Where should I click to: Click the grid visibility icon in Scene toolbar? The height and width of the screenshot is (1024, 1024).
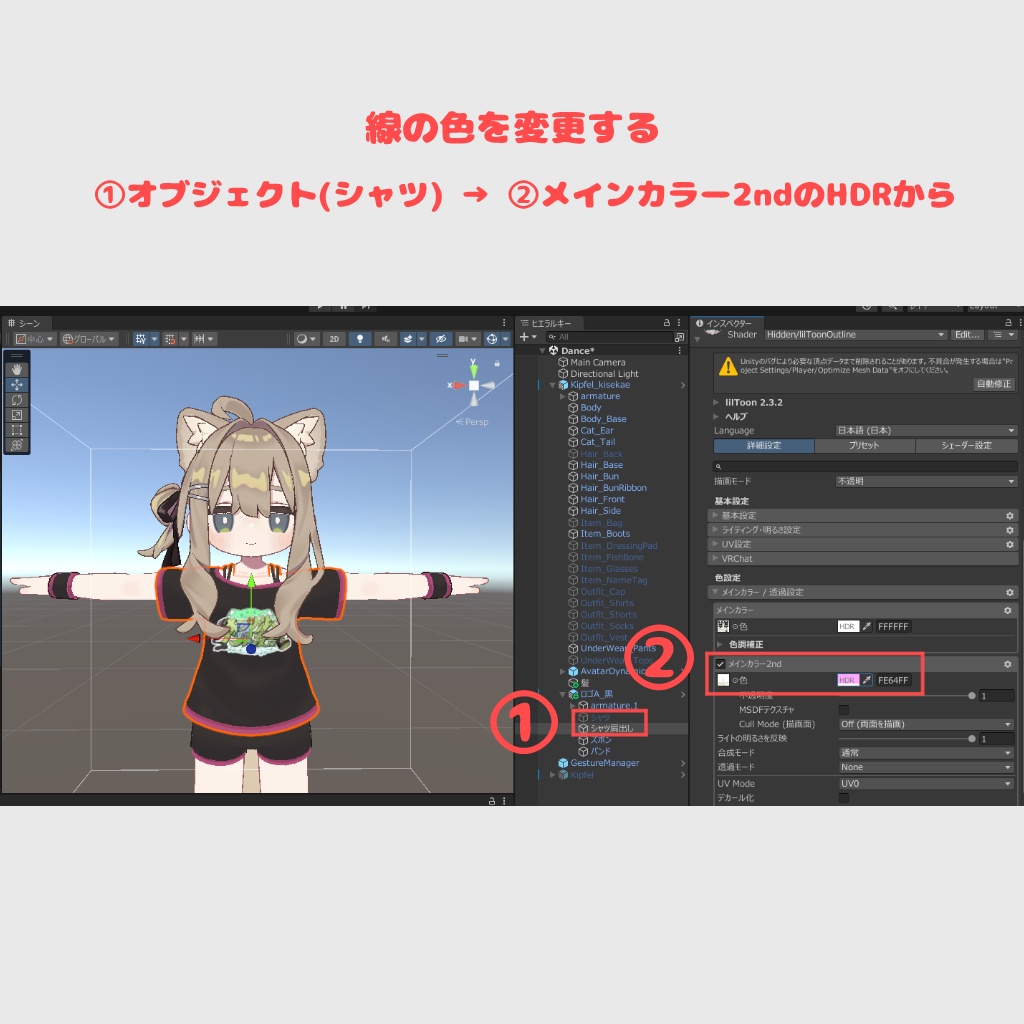140,338
